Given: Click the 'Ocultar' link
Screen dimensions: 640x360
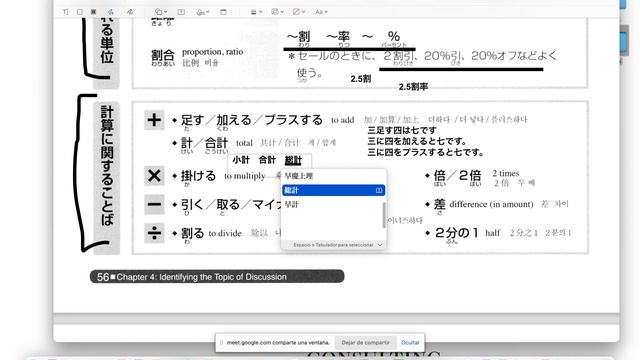Looking at the screenshot, I should (410, 342).
